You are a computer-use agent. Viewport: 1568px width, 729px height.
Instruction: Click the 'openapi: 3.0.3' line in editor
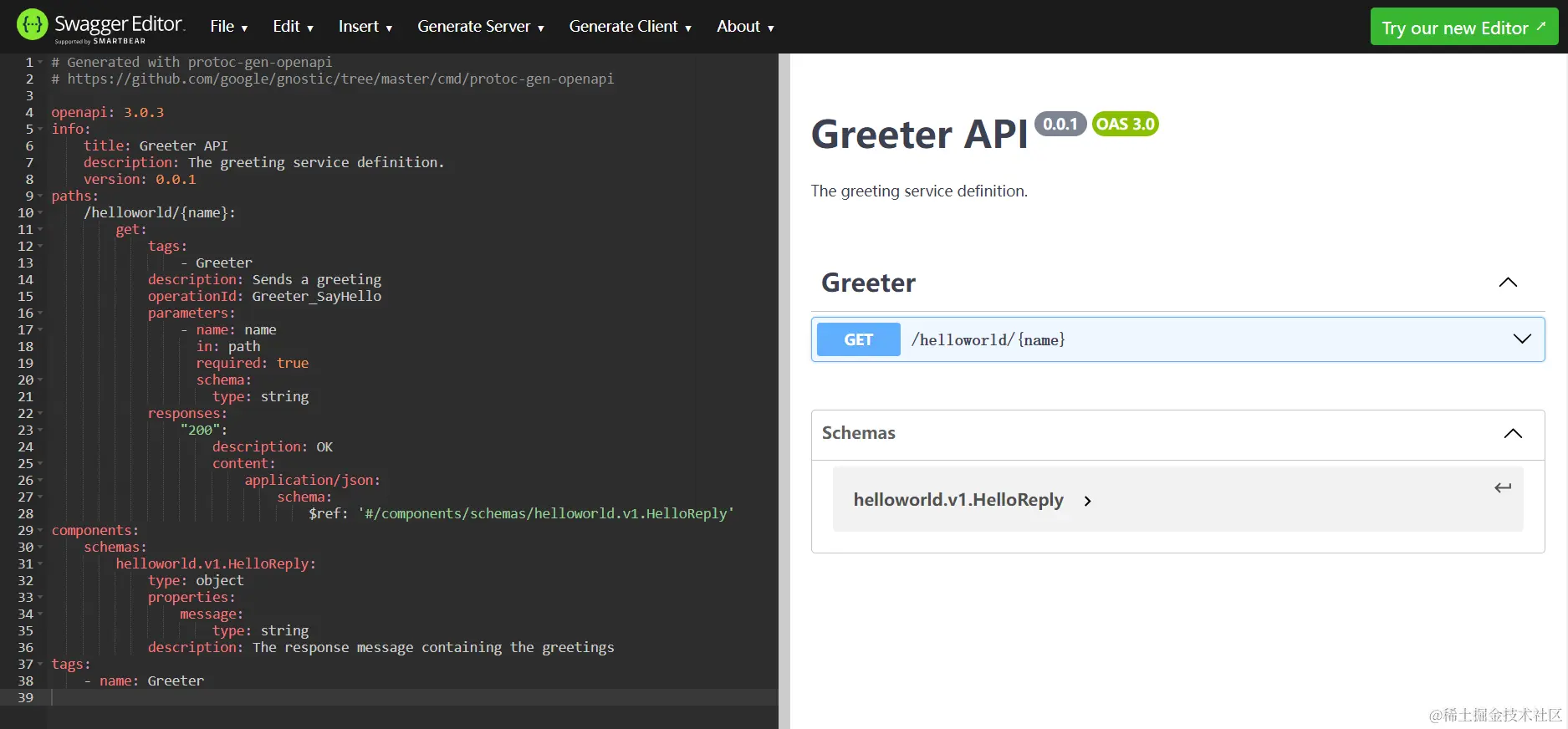click(x=107, y=112)
